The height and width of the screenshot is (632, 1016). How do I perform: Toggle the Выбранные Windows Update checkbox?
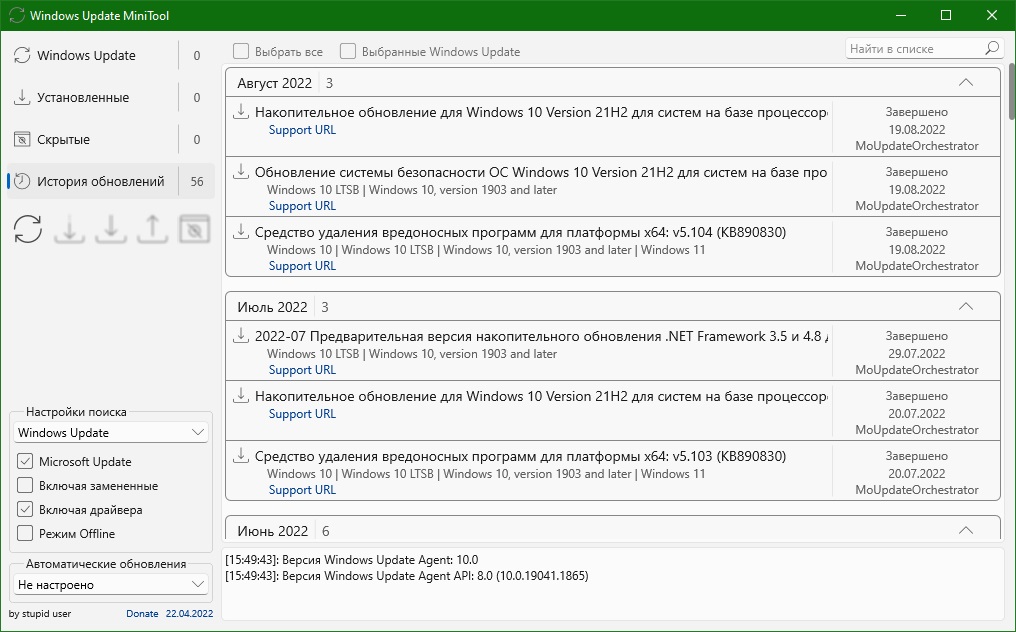point(348,51)
